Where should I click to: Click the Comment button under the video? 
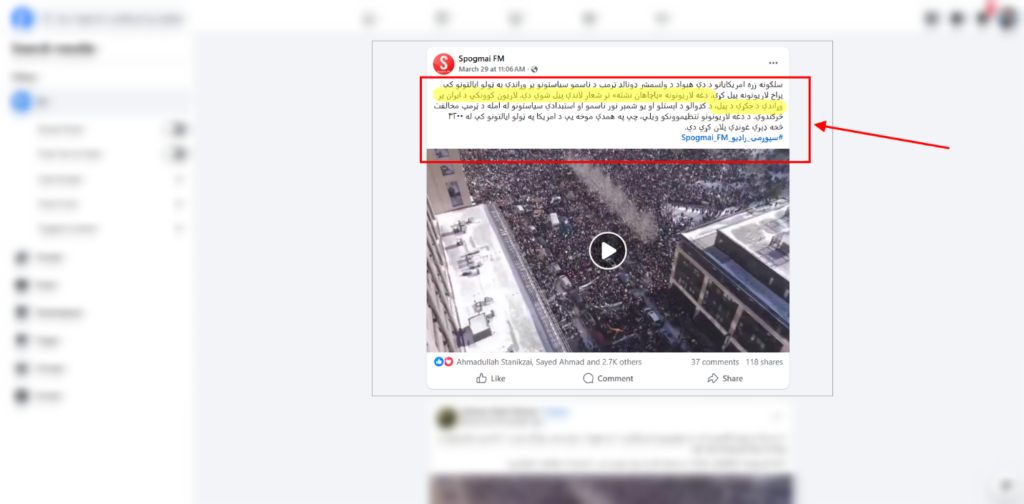[x=608, y=379]
